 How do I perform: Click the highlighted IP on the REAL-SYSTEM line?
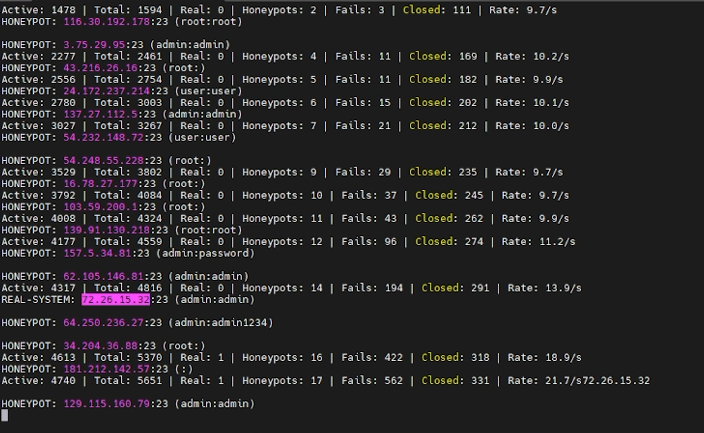tap(115, 300)
